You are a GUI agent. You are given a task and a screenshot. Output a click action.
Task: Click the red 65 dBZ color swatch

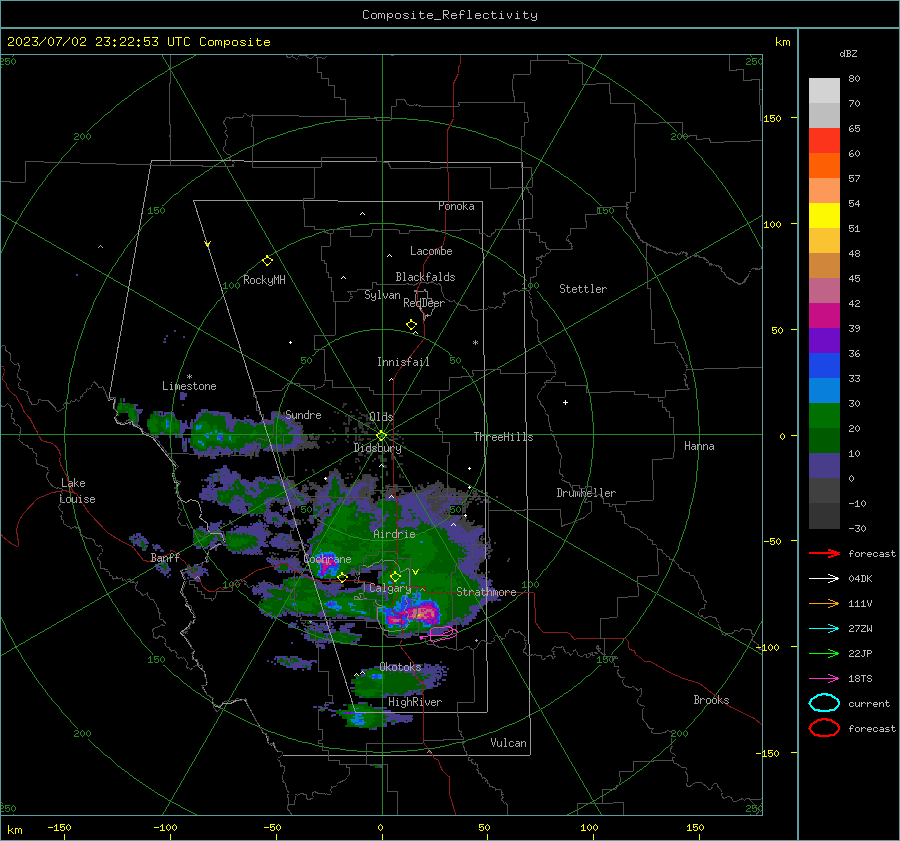click(824, 141)
